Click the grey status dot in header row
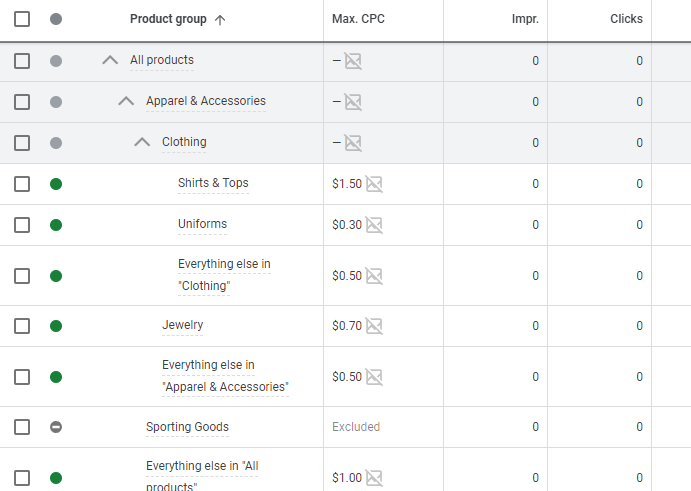 coord(56,19)
